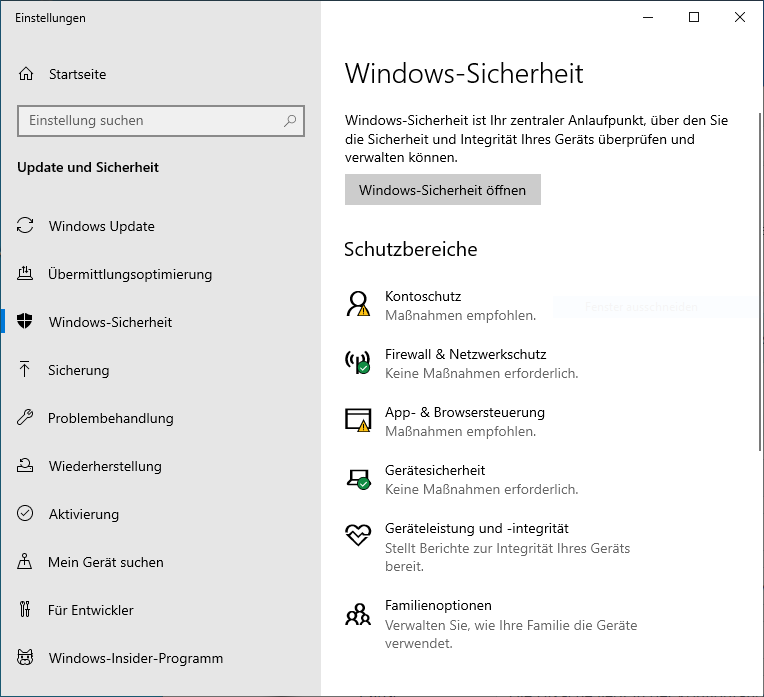Click the Problembehandlung wrench icon
Screen dimensions: 764x697
tap(24, 417)
